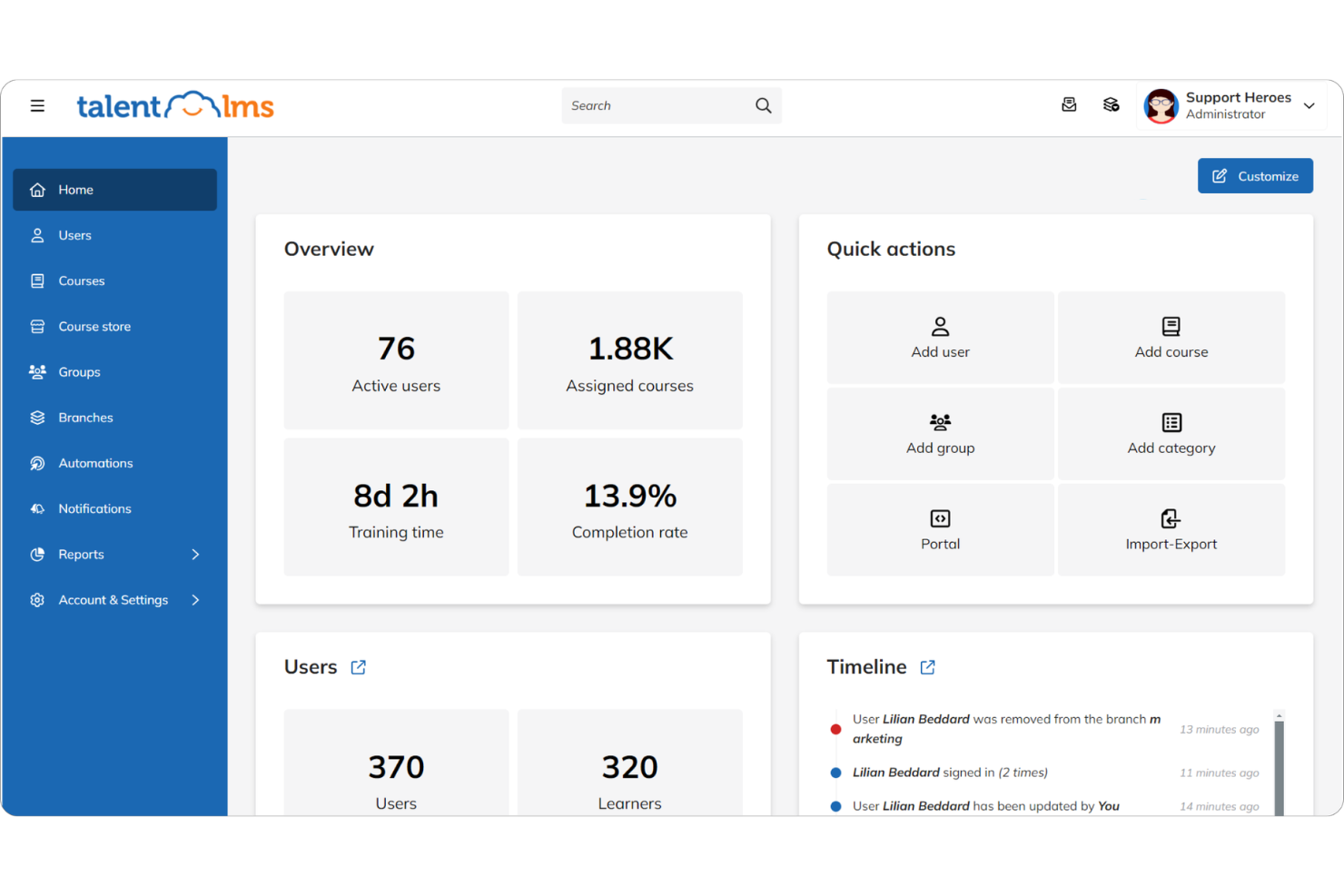Viewport: 1344px width, 896px height.
Task: Open the Course store
Action: (x=94, y=326)
